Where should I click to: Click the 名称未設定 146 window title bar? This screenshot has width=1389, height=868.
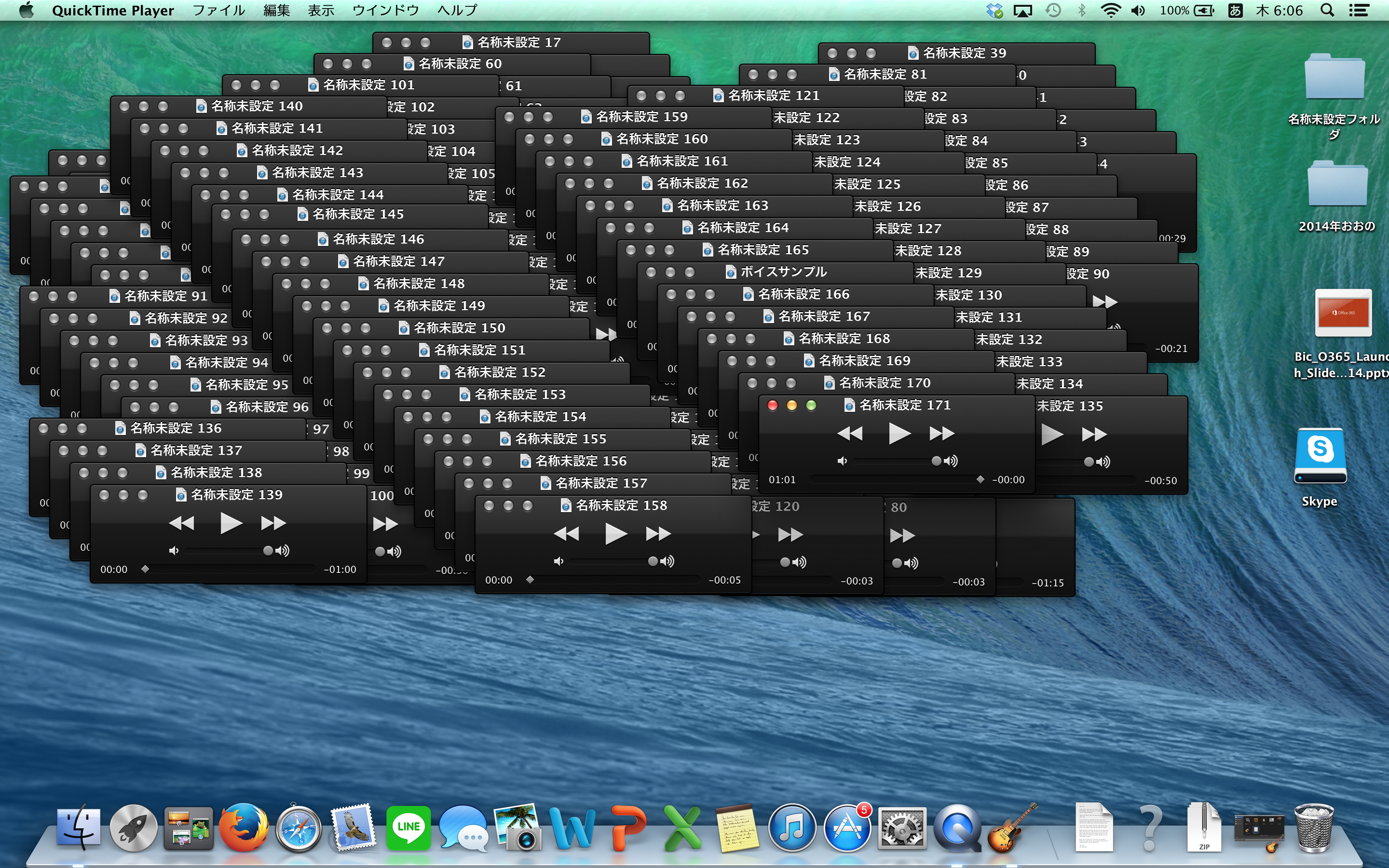click(378, 239)
